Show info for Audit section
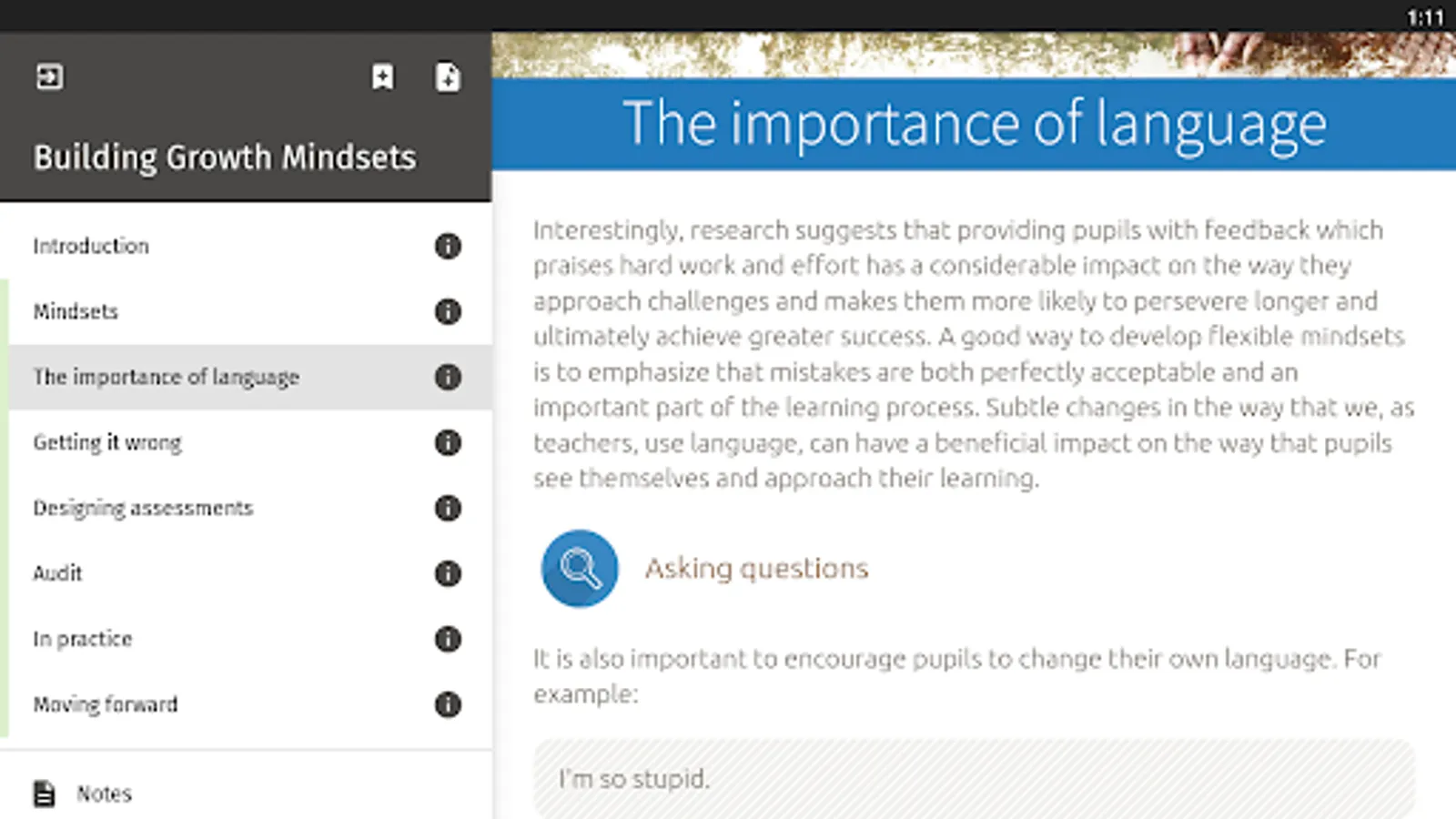Image resolution: width=1456 pixels, height=819 pixels. (x=447, y=573)
